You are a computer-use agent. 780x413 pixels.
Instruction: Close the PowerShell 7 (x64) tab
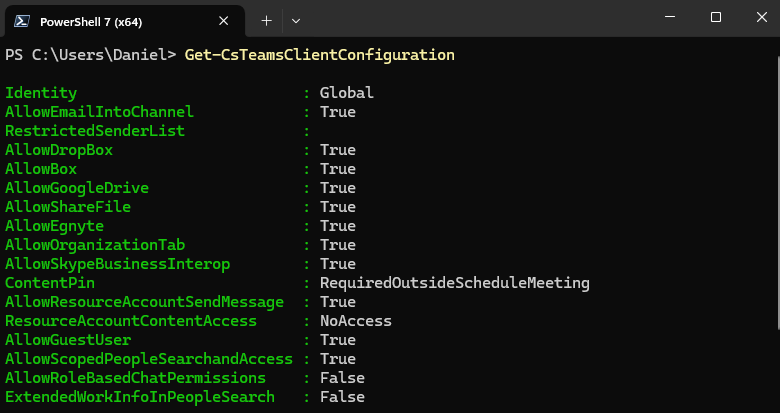click(224, 21)
